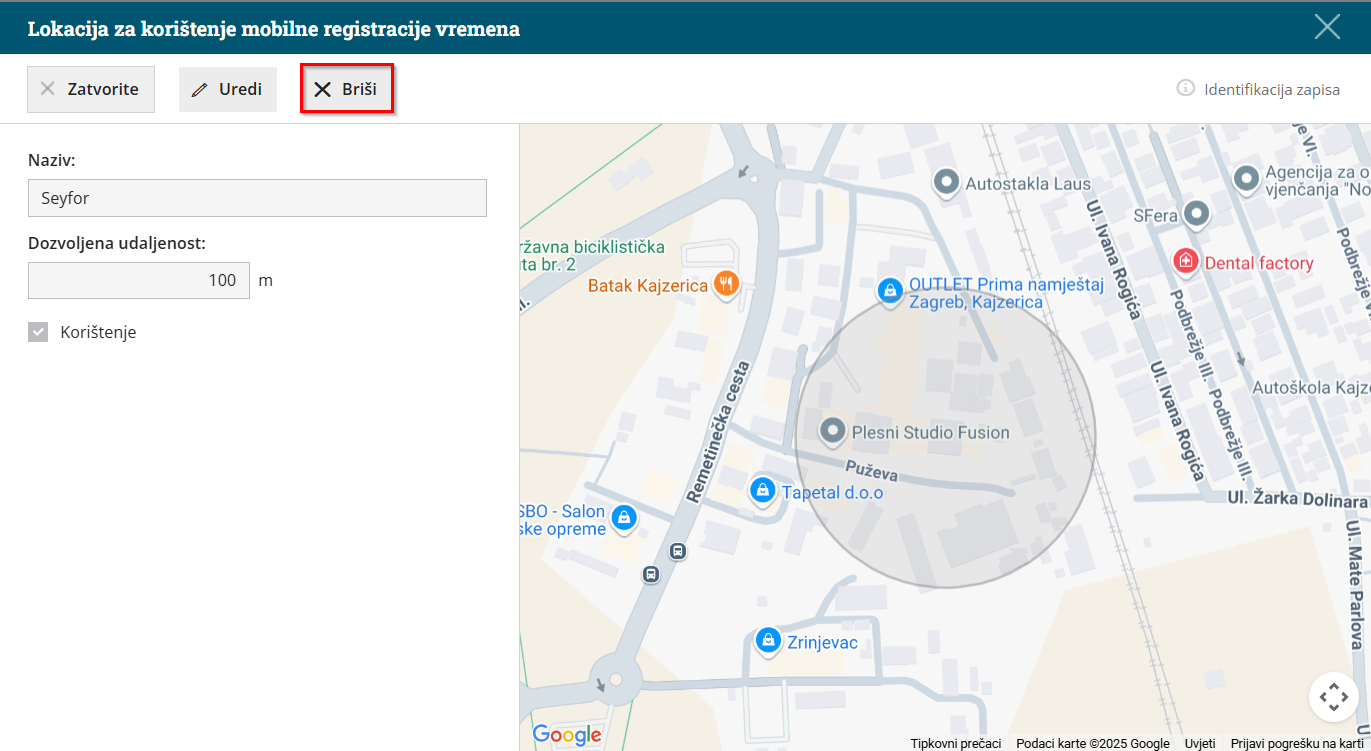
Task: Close the dialog with the X icon
Action: [x=1327, y=27]
